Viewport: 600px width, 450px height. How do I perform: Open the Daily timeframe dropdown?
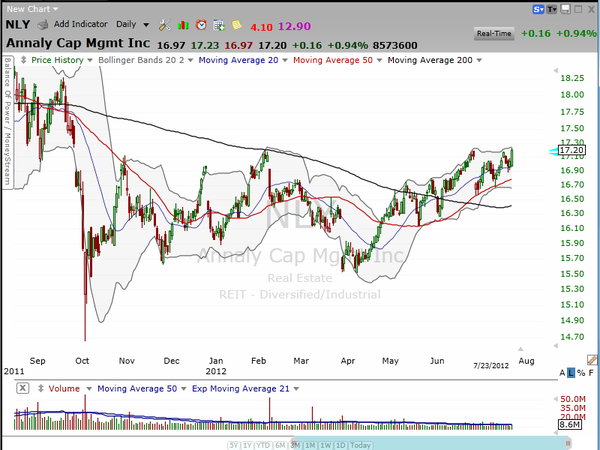click(132, 24)
